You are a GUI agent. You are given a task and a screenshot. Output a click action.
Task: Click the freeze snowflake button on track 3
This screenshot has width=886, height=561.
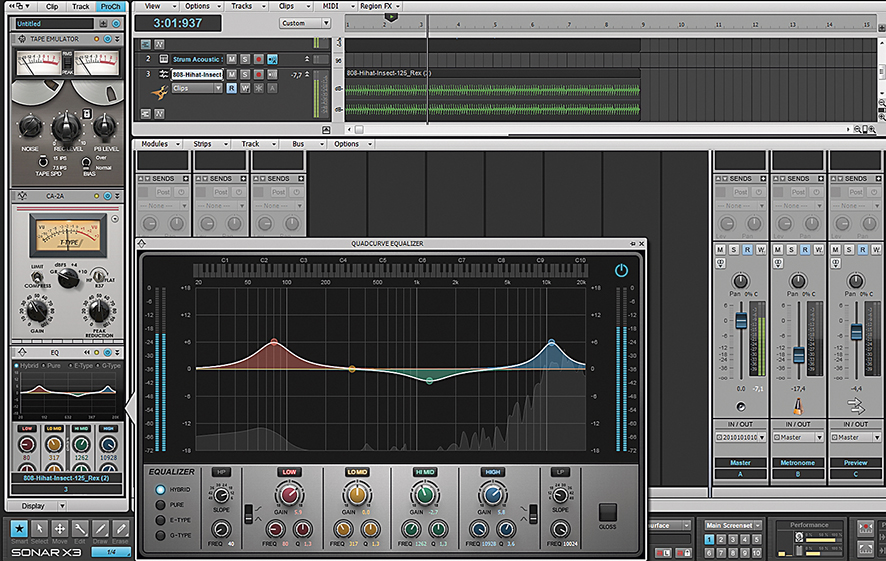(258, 88)
